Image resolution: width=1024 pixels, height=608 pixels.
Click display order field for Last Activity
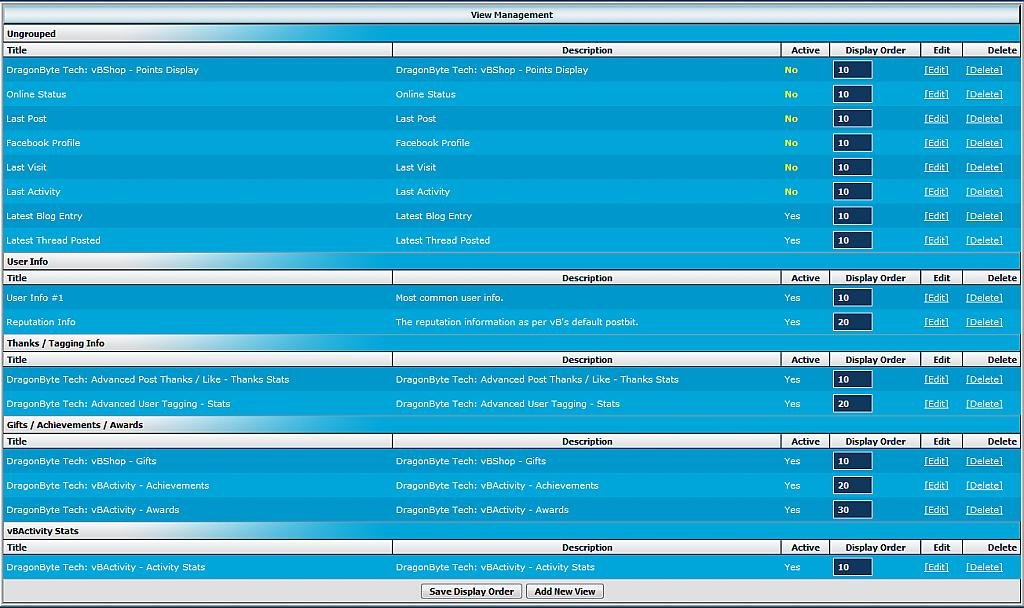[x=852, y=192]
